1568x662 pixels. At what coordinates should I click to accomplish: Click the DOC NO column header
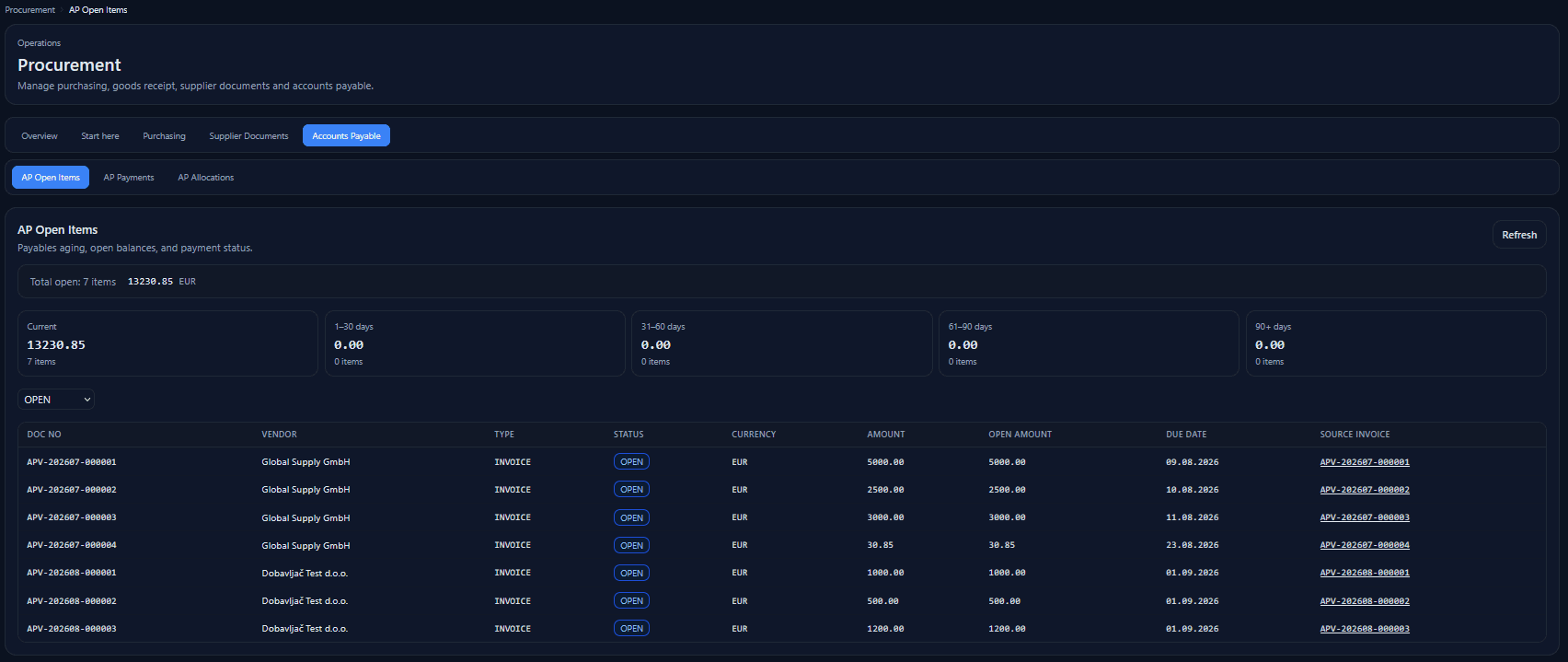(44, 435)
